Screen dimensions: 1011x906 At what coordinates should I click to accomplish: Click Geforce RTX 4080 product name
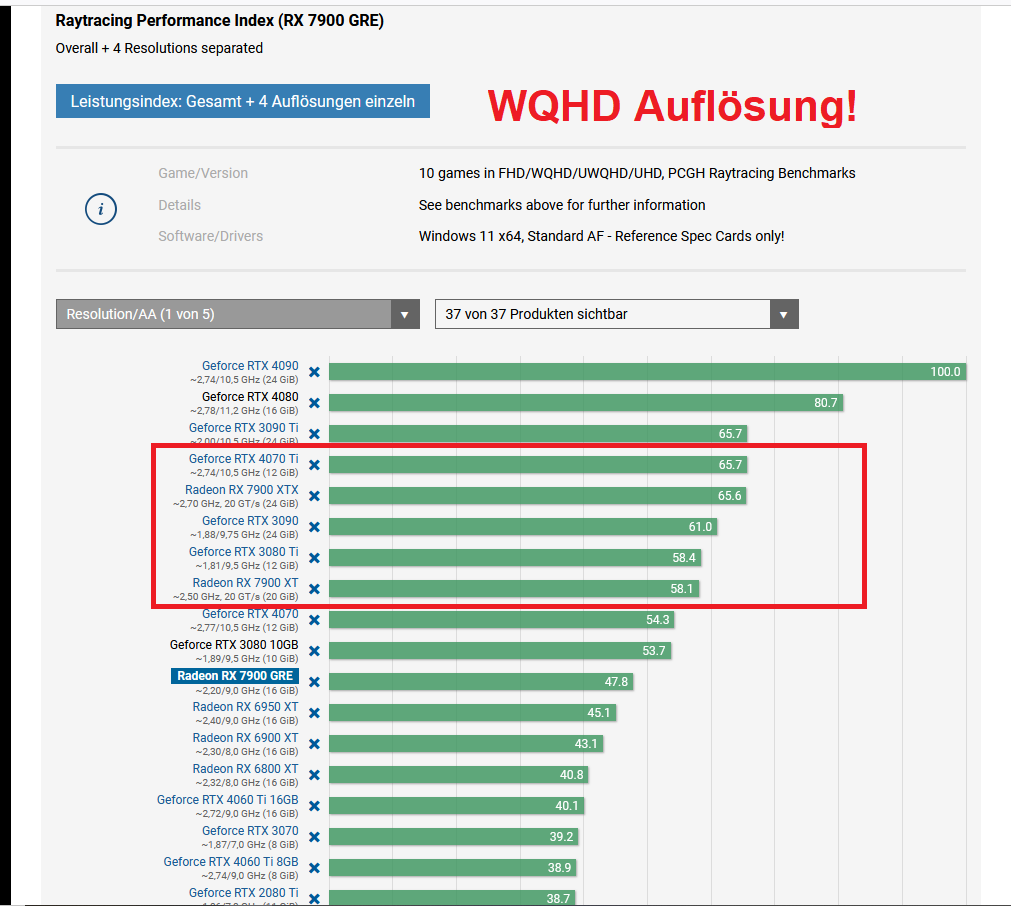pyautogui.click(x=250, y=397)
